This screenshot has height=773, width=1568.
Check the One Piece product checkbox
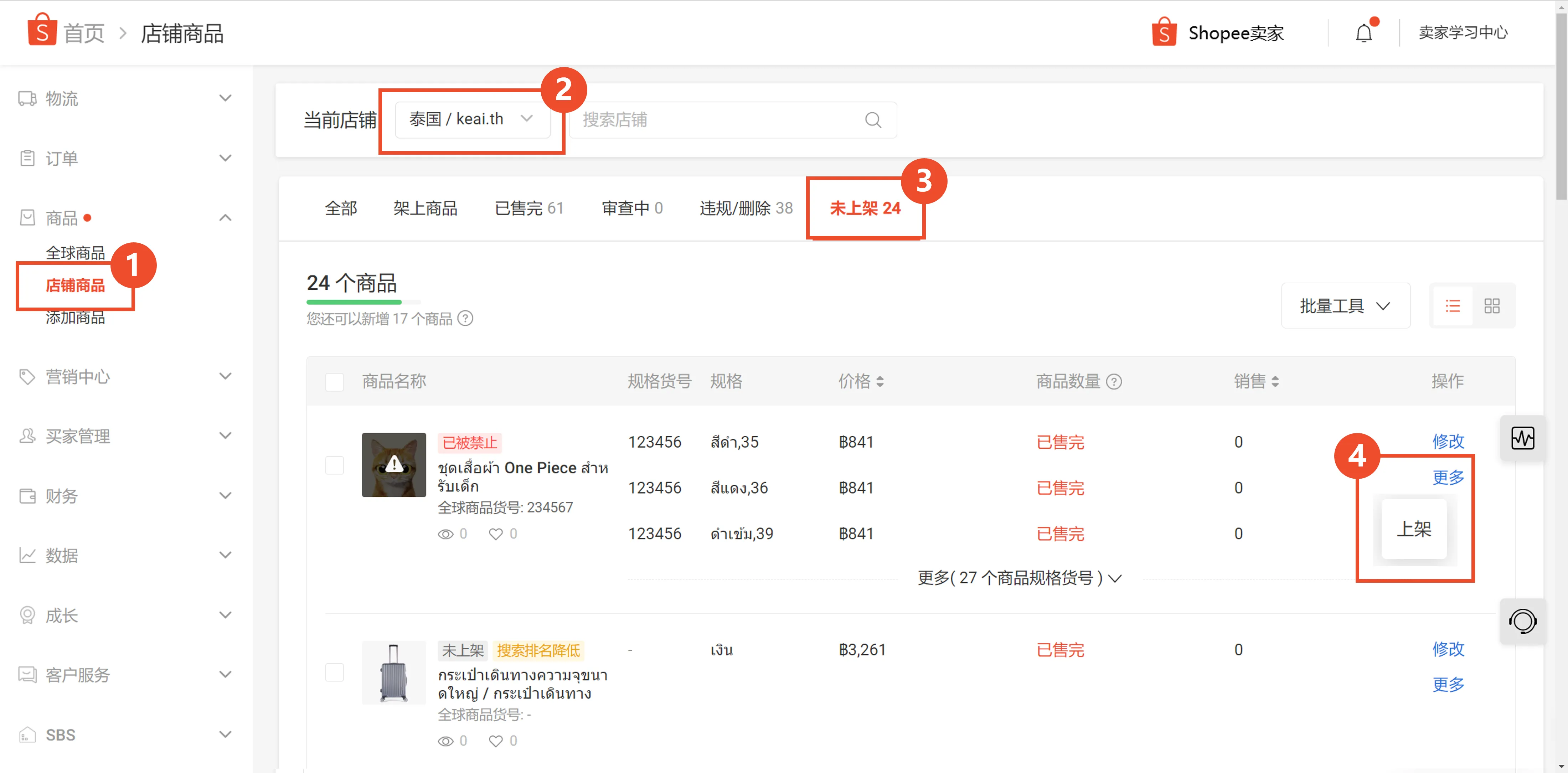pyautogui.click(x=334, y=465)
